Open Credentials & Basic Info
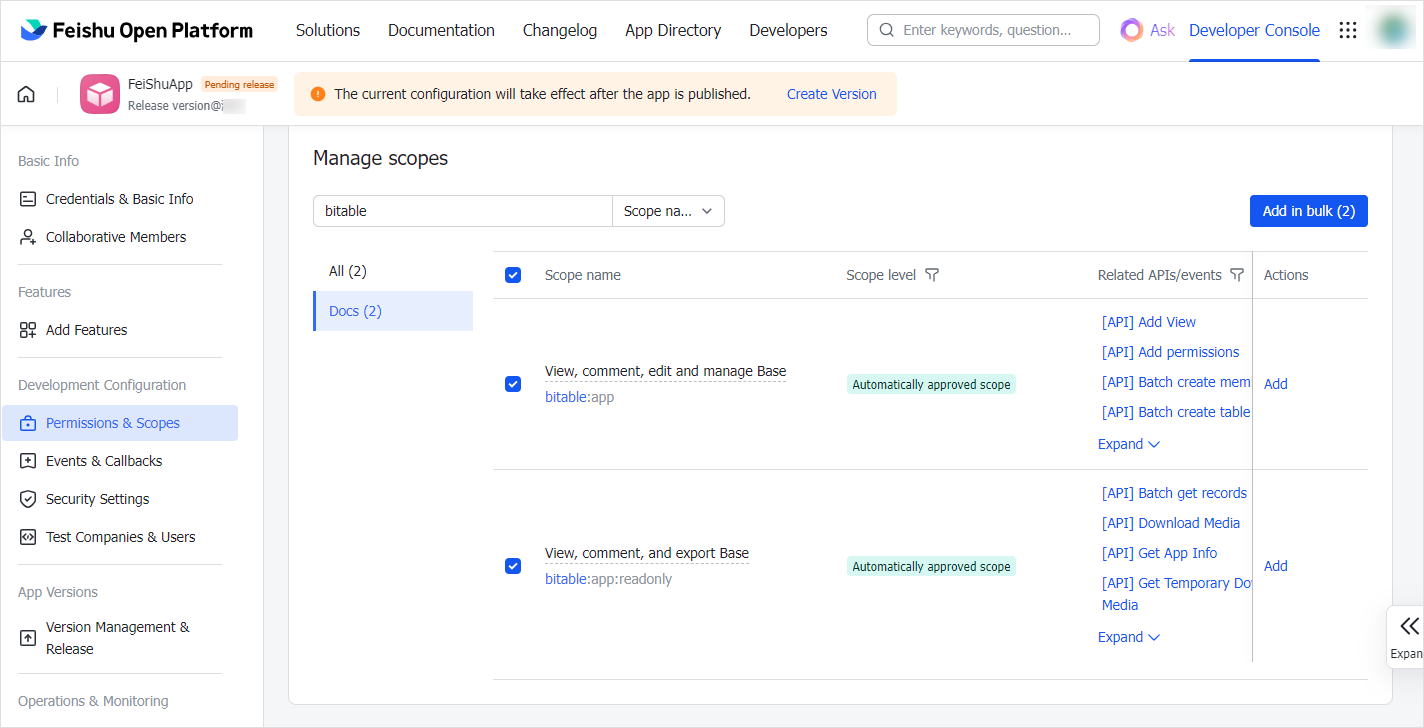Viewport: 1424px width, 728px height. click(x=120, y=199)
